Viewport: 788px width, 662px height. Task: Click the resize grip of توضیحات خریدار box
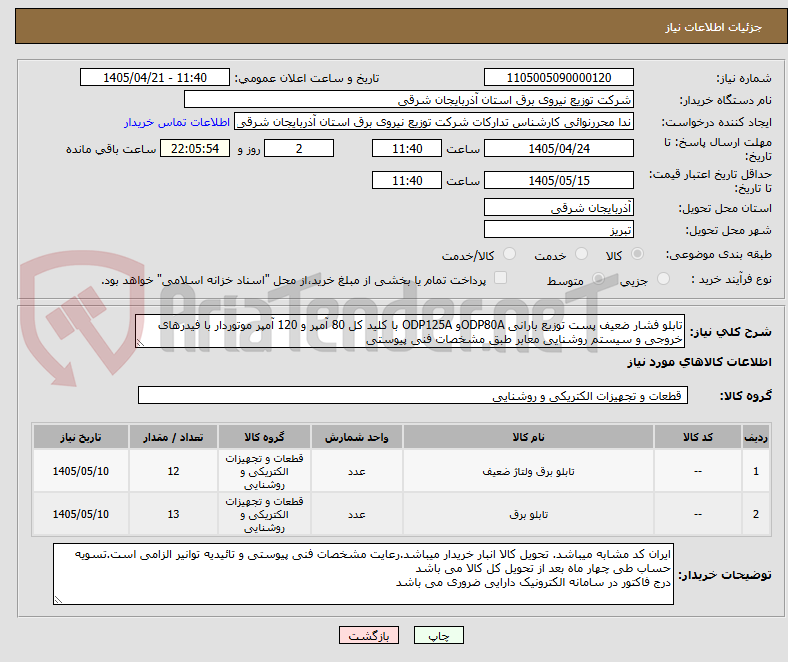58,599
